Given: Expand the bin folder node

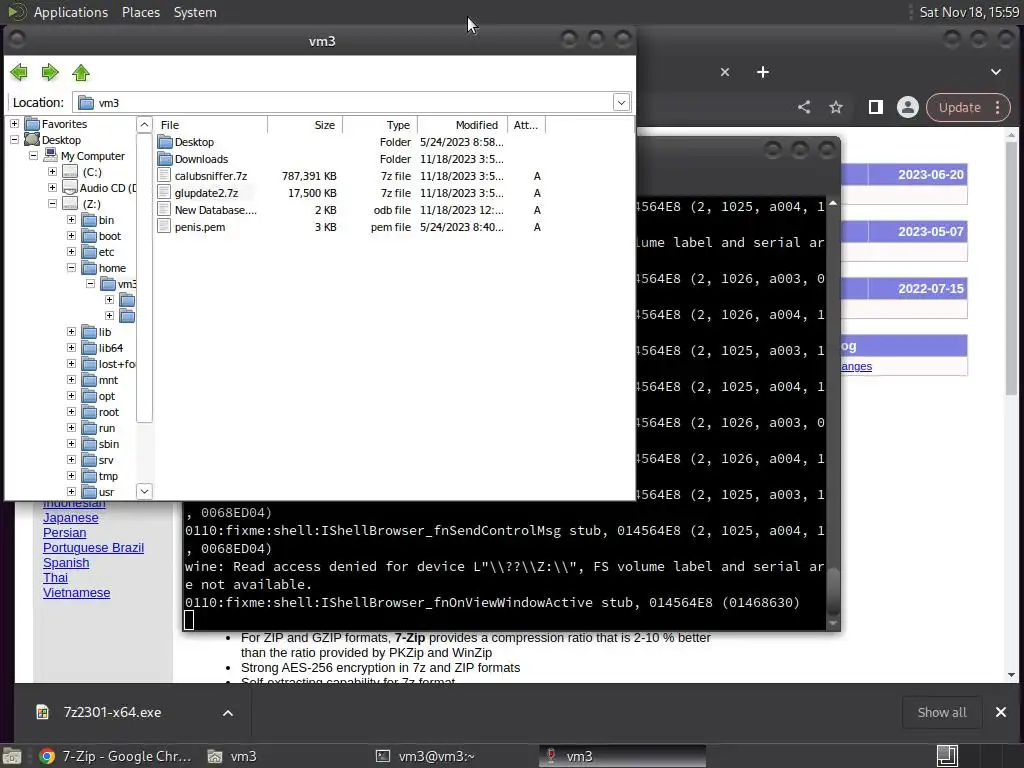Looking at the screenshot, I should coord(71,219).
